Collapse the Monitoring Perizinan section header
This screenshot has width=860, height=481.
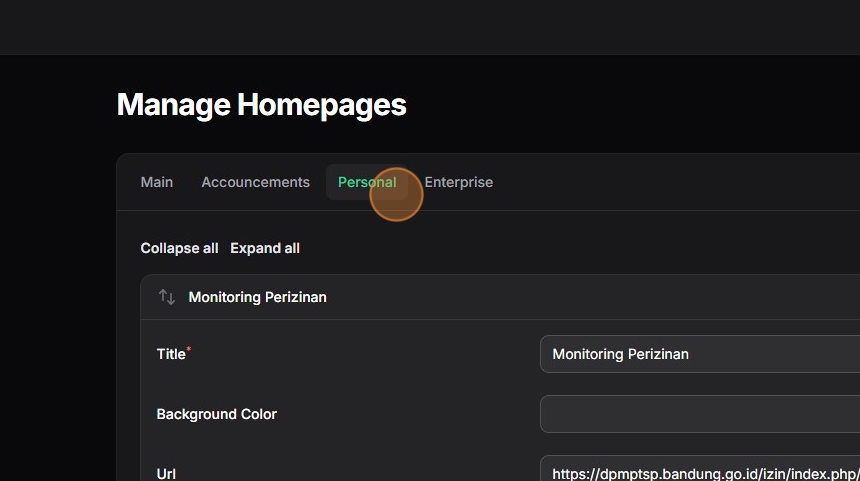pyautogui.click(x=500, y=297)
